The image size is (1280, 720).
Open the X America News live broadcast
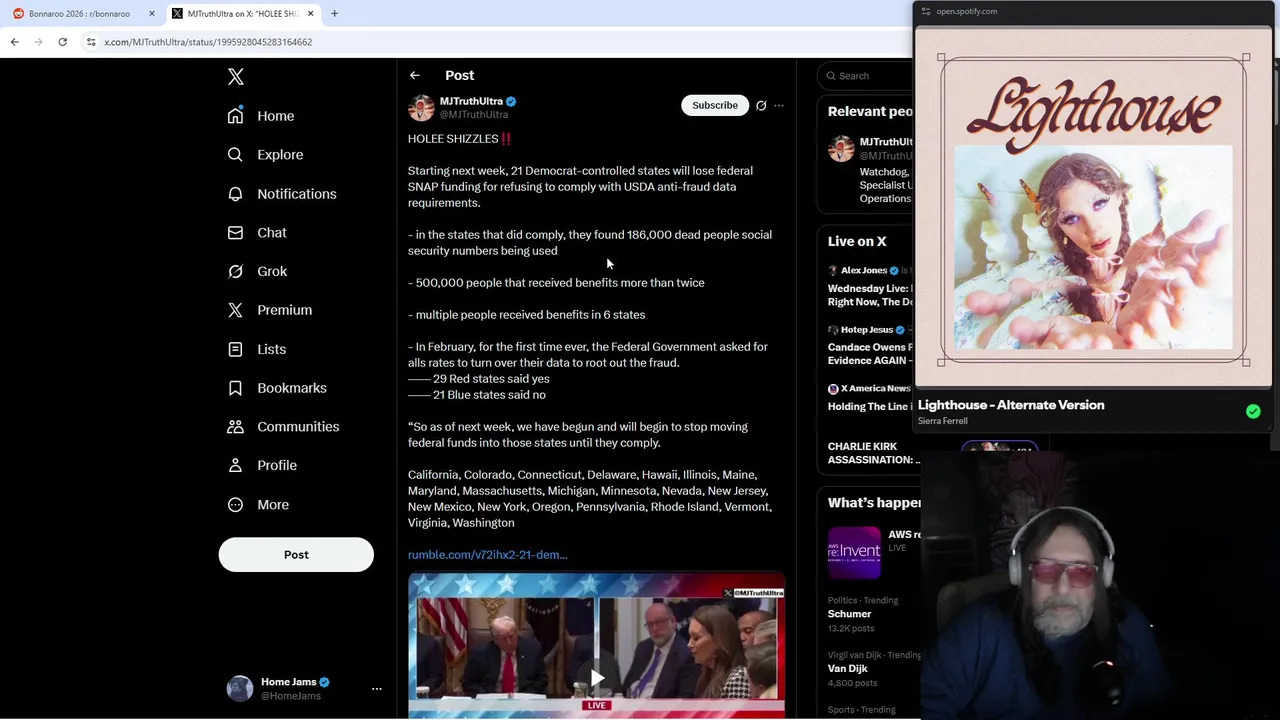(x=869, y=398)
